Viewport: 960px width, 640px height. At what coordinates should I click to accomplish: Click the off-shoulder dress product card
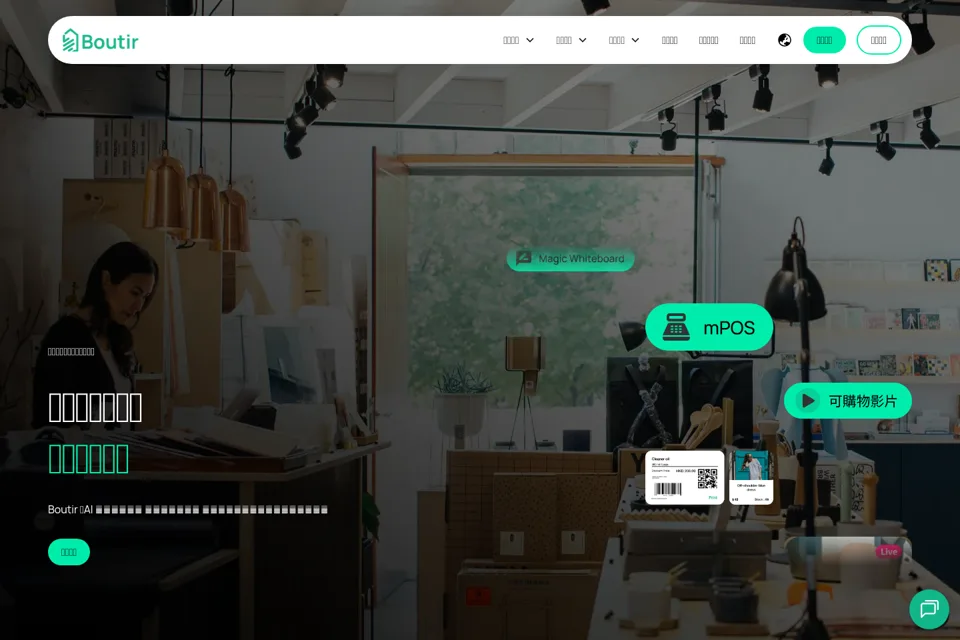[751, 477]
